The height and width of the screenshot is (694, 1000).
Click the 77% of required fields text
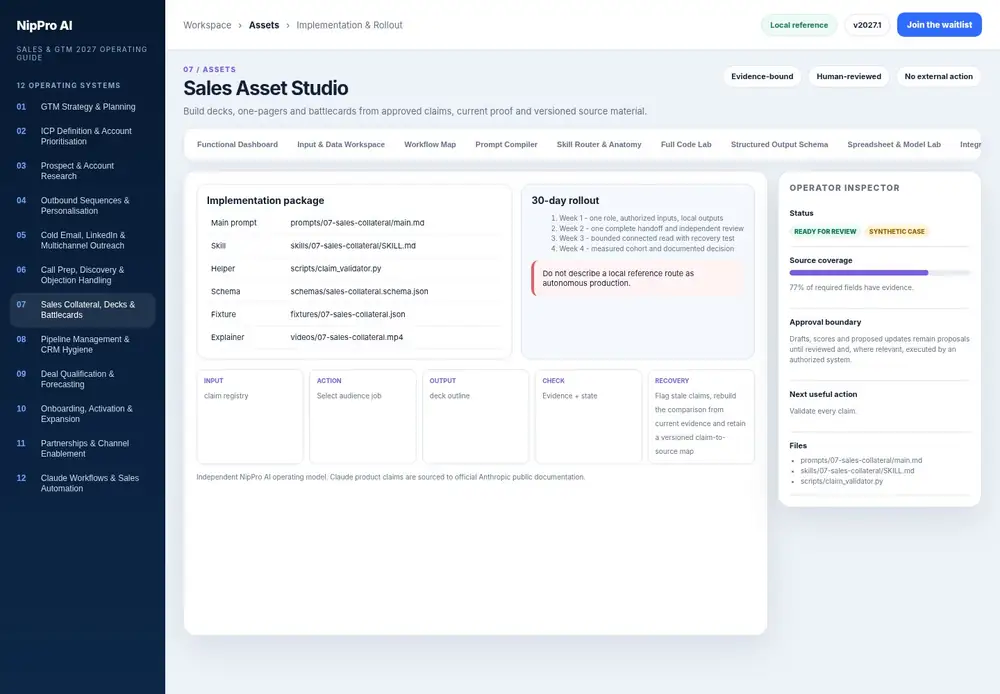pyautogui.click(x=851, y=288)
